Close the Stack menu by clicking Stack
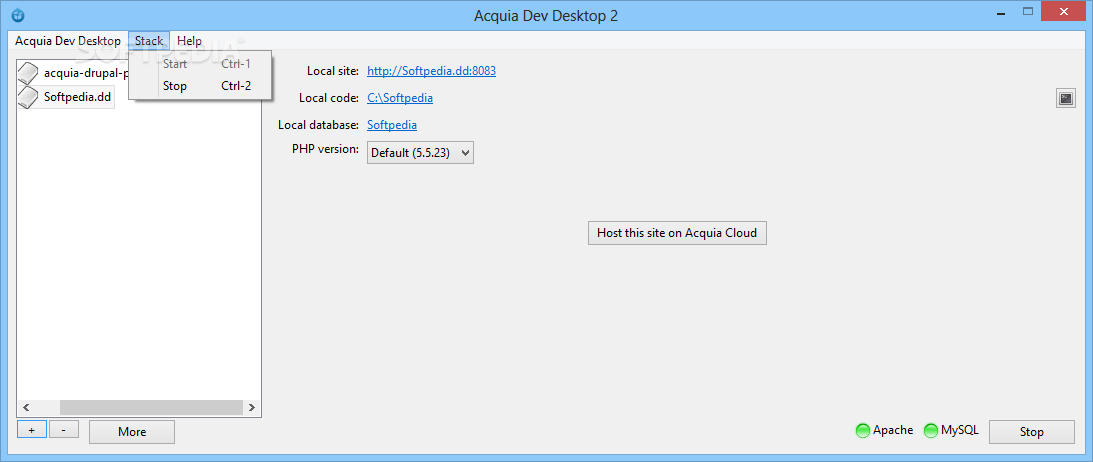Screen dimensions: 1093x462 pyautogui.click(x=148, y=41)
